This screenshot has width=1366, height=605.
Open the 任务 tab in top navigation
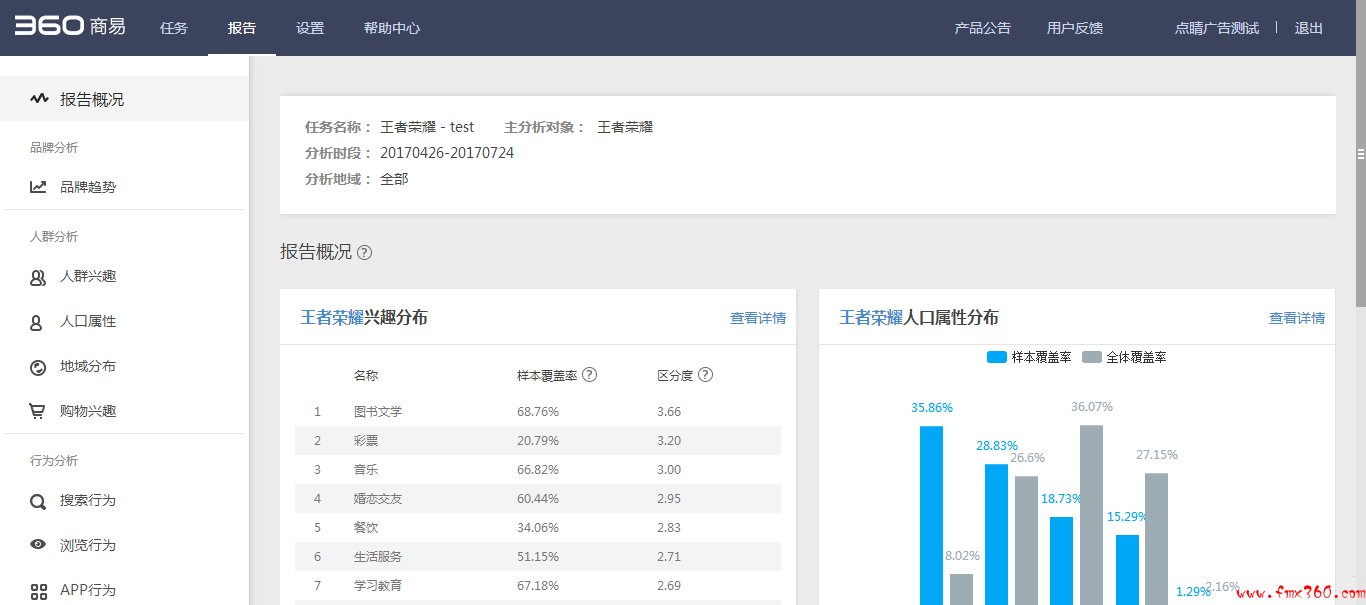(174, 28)
